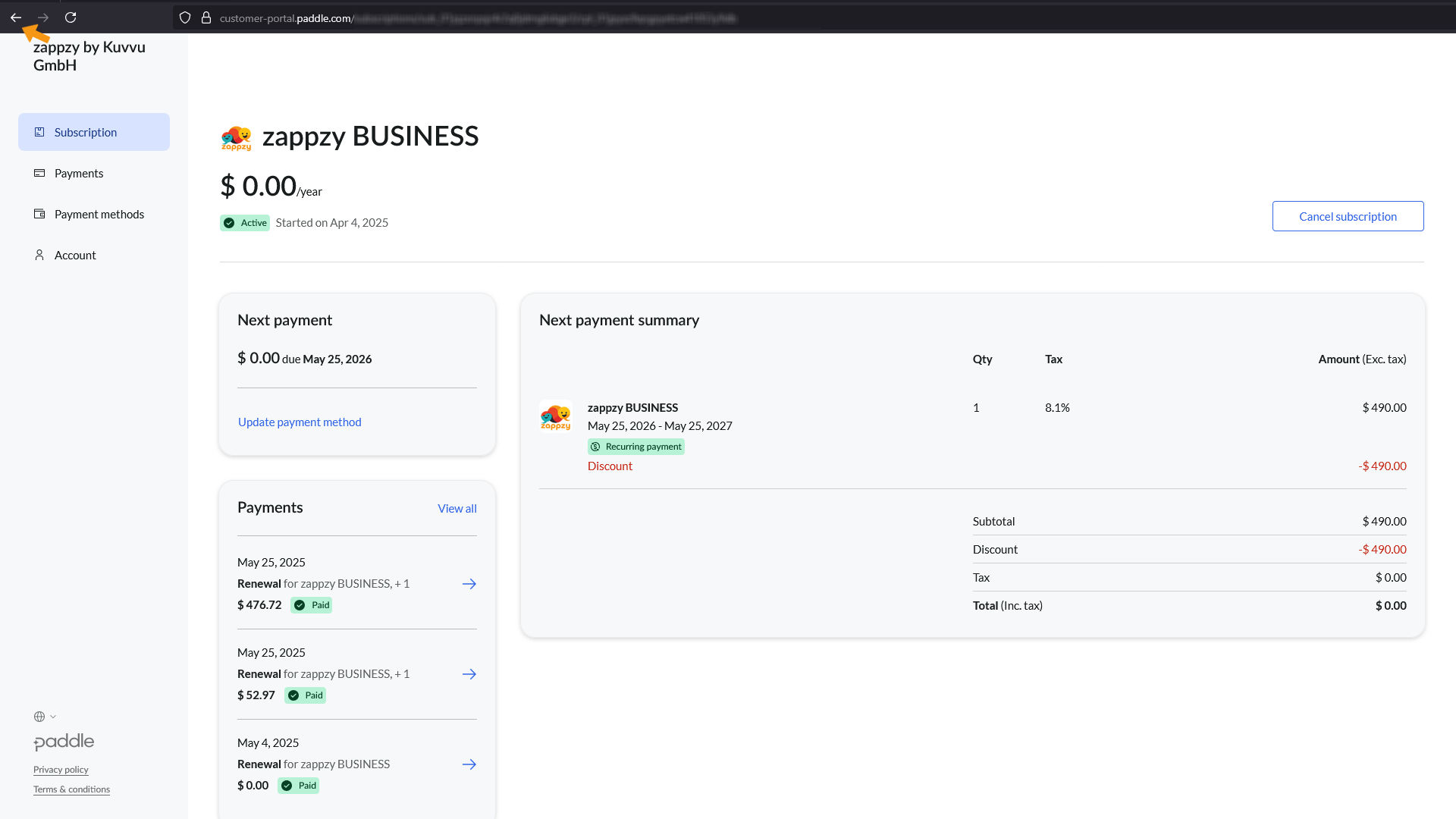1456x819 pixels.
Task: Click the browser back arrow
Action: coord(16,17)
